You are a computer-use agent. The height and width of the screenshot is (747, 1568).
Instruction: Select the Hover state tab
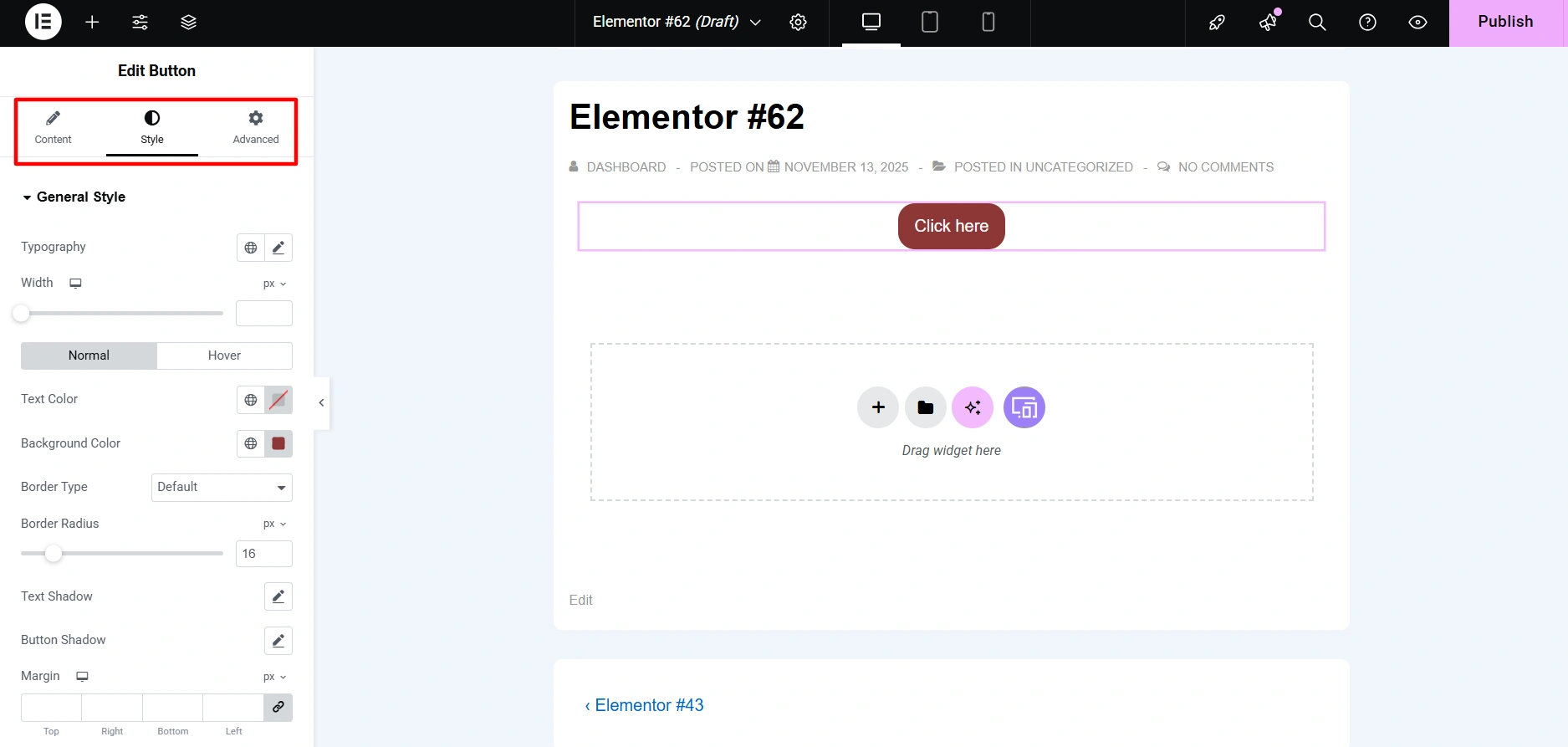click(224, 356)
